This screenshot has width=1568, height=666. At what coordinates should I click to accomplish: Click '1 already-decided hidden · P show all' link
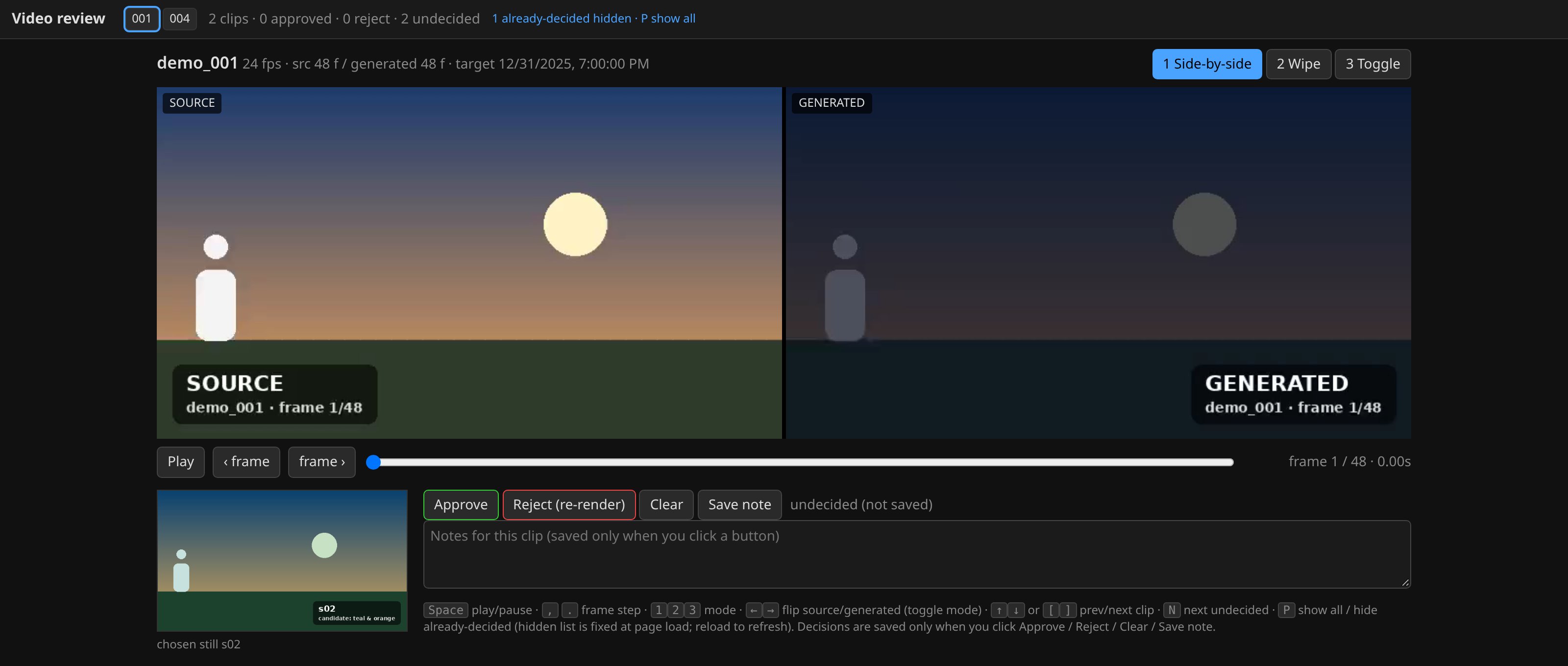coord(593,19)
